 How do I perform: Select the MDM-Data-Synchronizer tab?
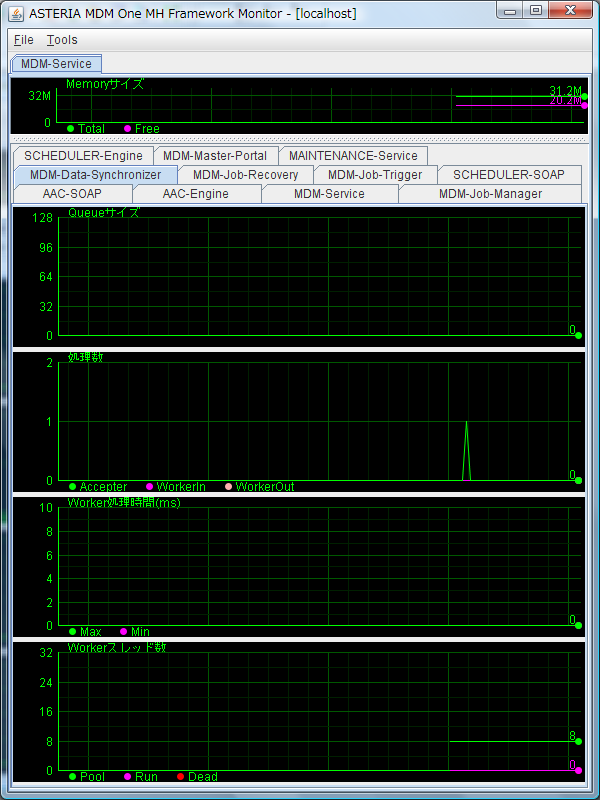pos(95,174)
